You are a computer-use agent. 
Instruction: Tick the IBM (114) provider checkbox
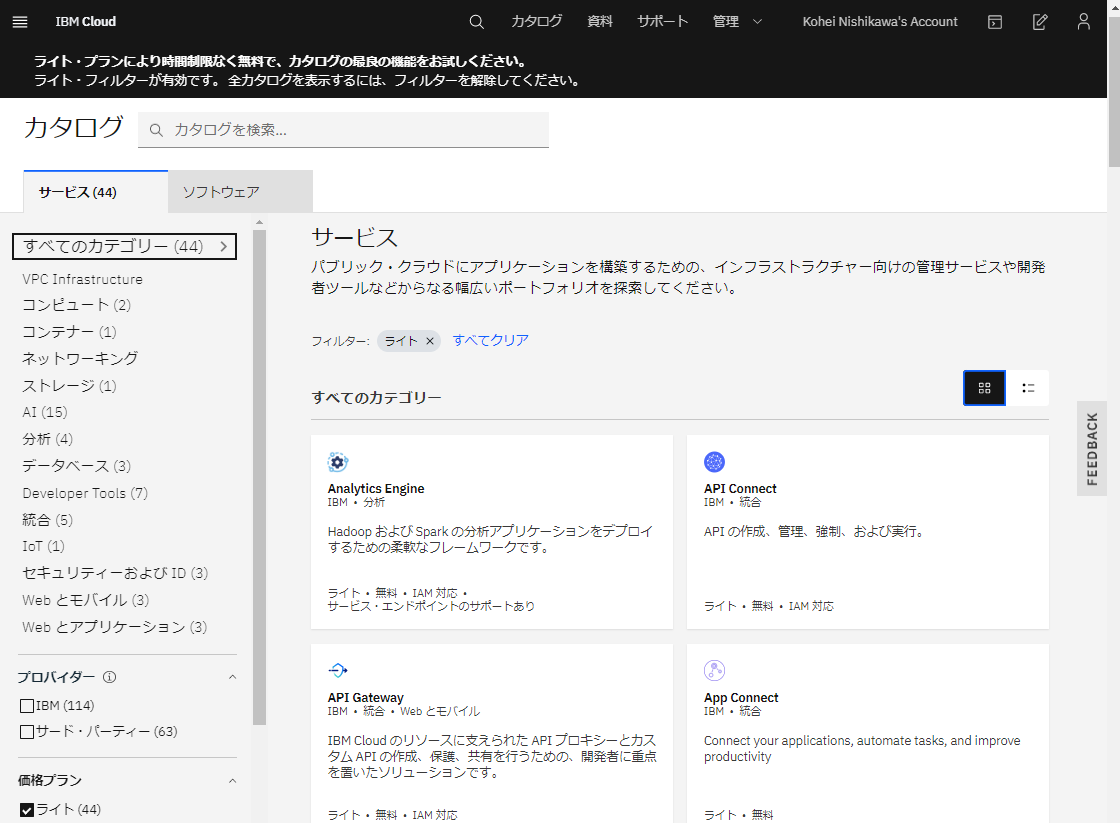click(27, 706)
